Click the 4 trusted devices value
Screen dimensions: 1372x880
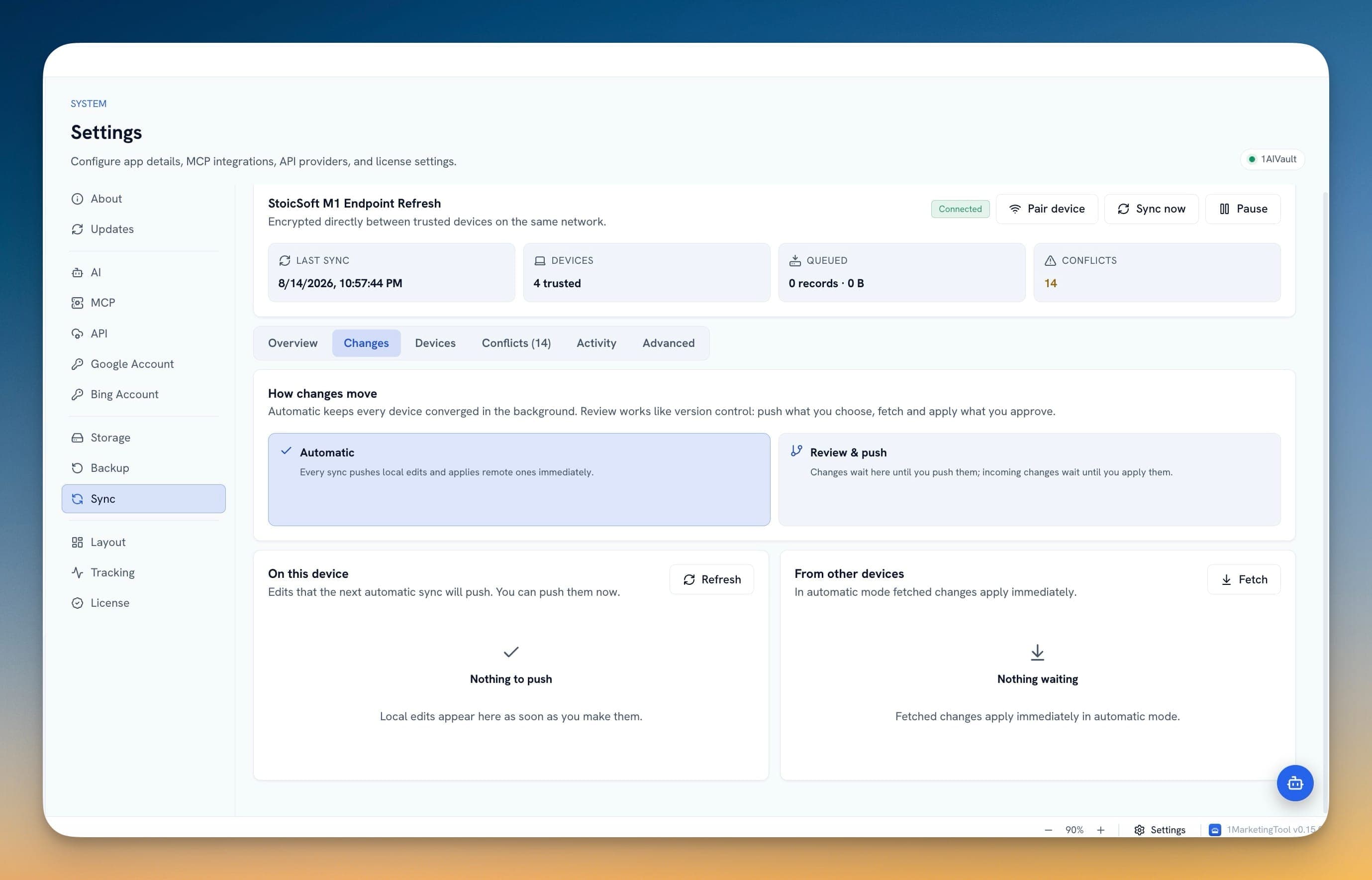(557, 283)
